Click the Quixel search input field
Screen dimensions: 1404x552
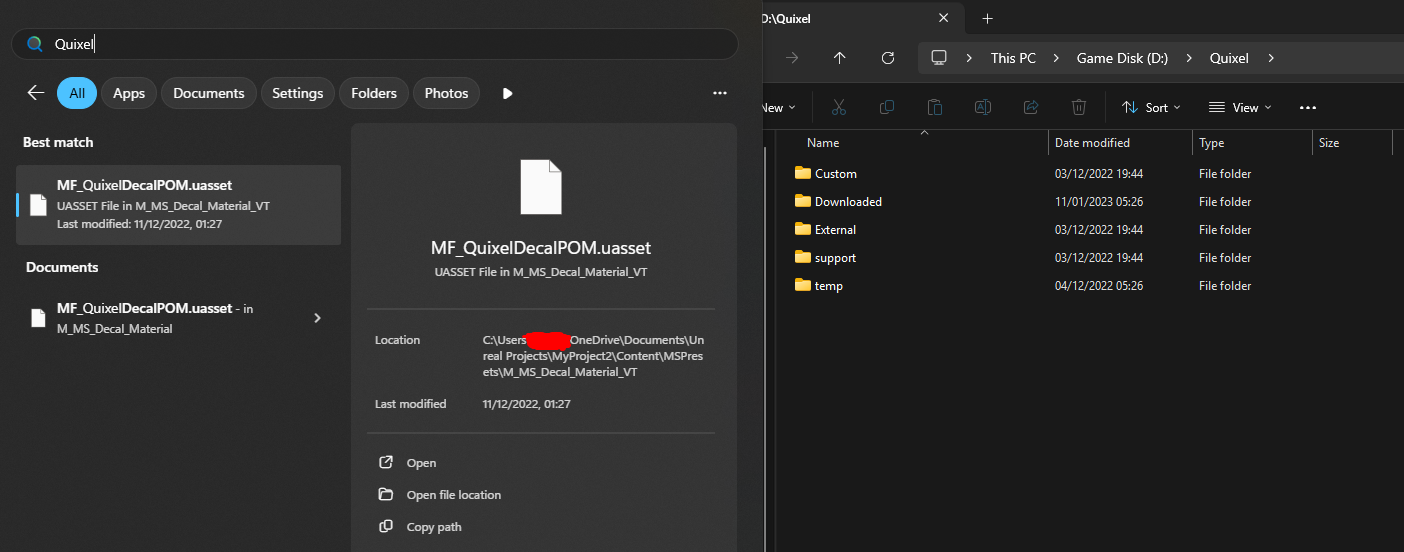click(x=375, y=44)
